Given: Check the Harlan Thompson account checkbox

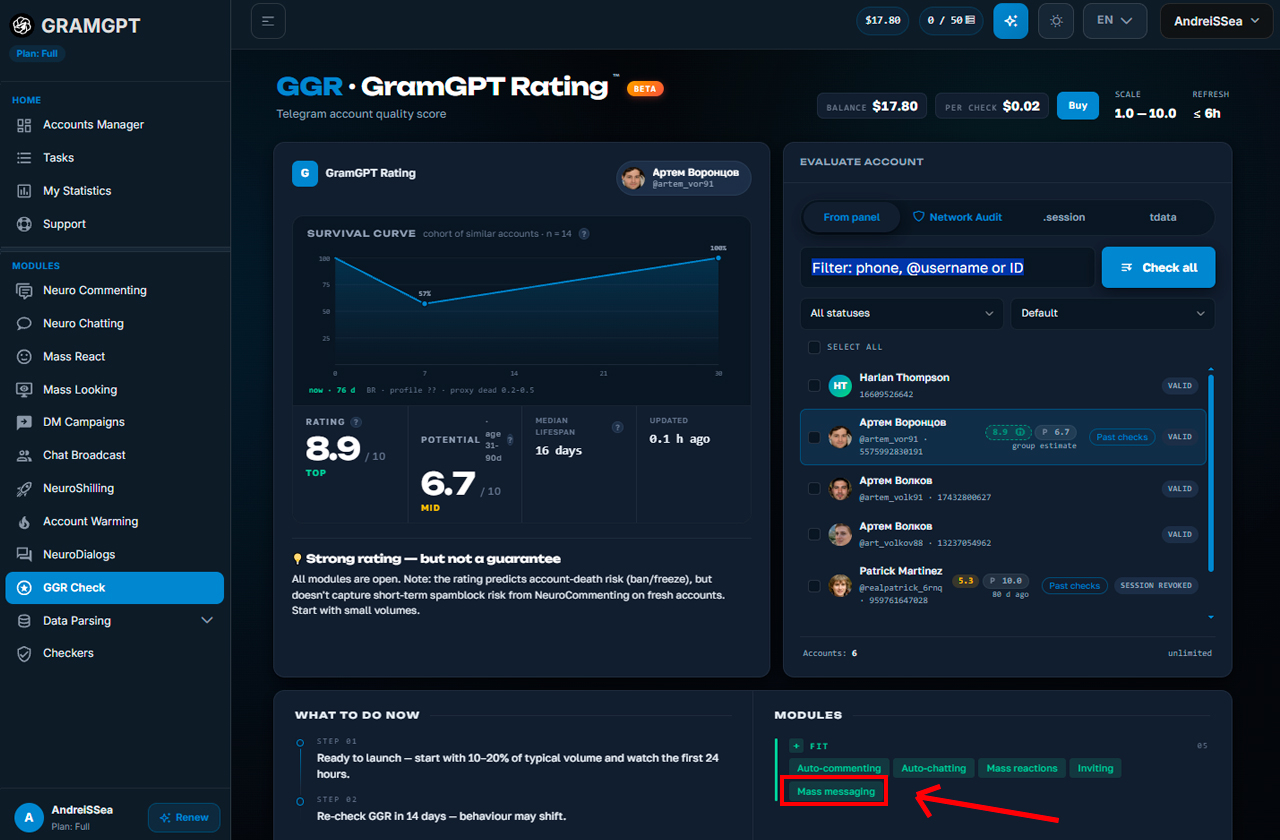Looking at the screenshot, I should pos(814,385).
